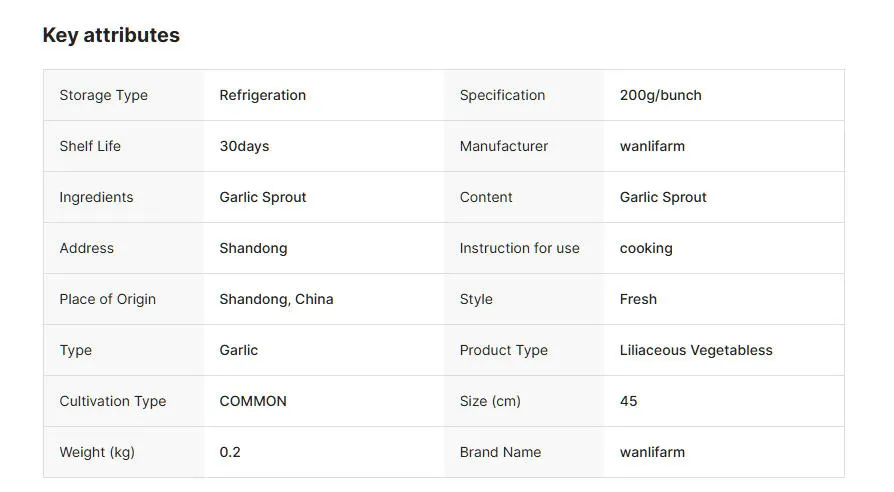Screen dimensions: 894x492
Task: Select the Fresh style value
Action: [x=638, y=299]
